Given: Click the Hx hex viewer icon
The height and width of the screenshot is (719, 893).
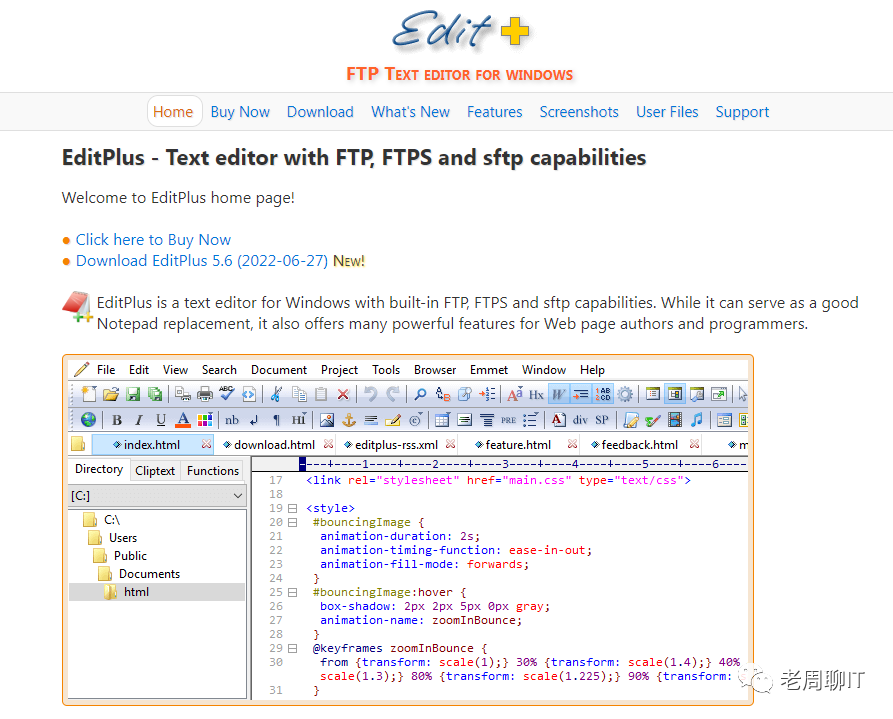Looking at the screenshot, I should click(536, 394).
